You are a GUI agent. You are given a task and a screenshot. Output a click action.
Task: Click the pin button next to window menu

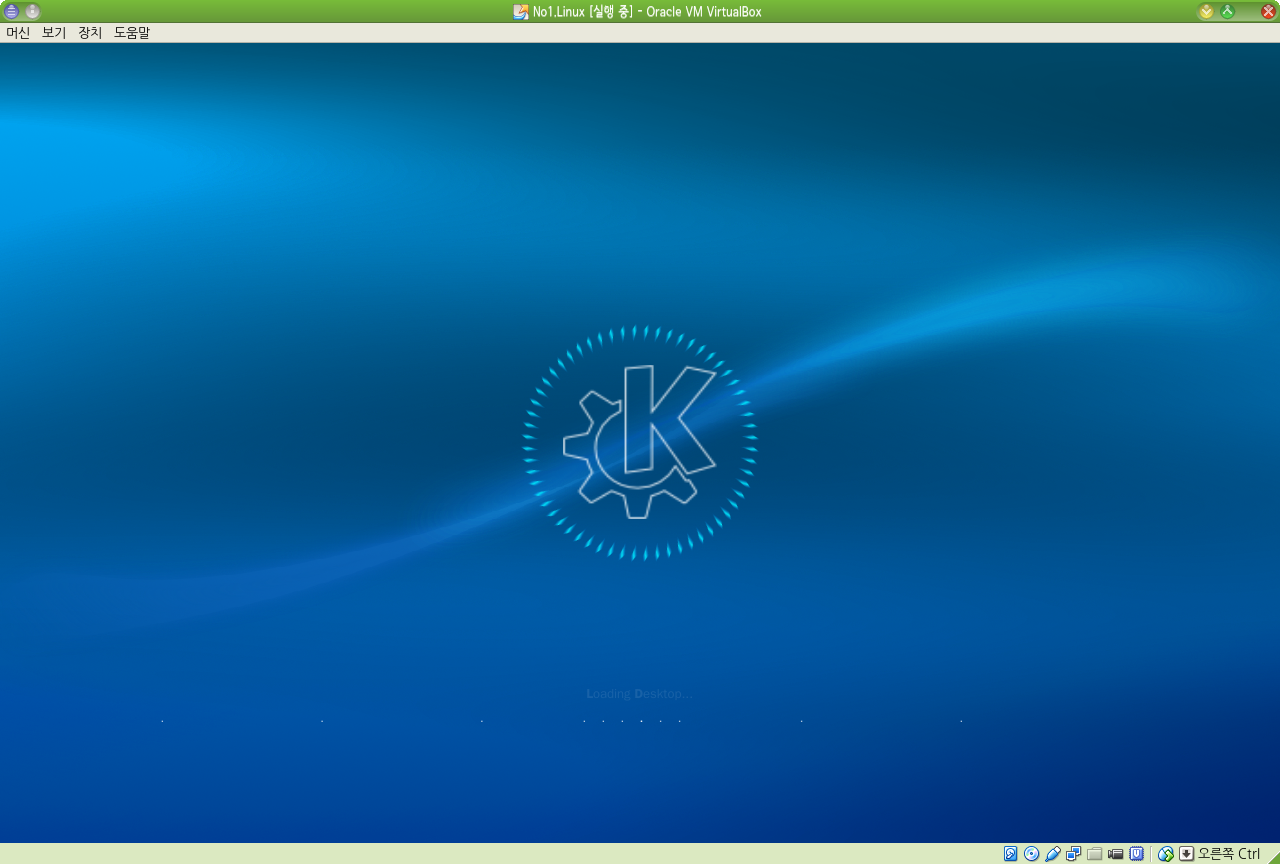point(33,11)
